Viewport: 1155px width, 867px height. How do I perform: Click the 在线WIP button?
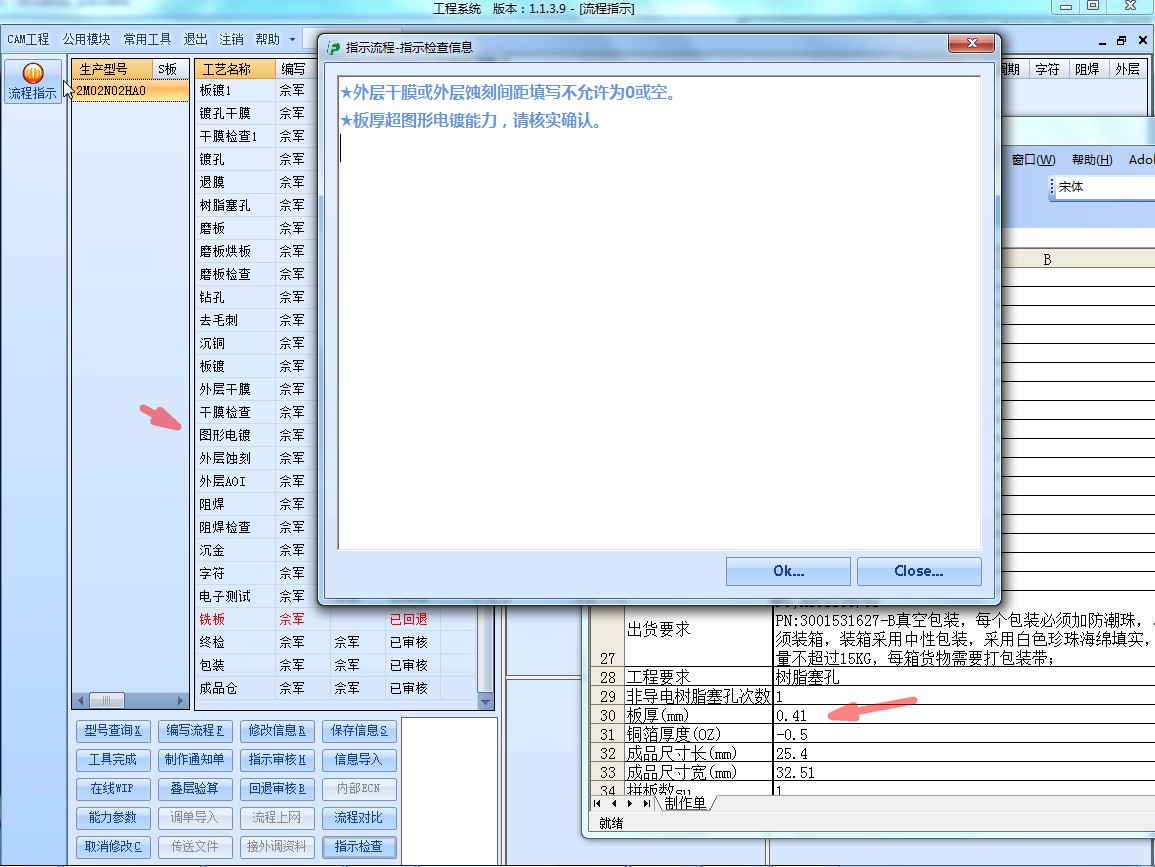113,789
